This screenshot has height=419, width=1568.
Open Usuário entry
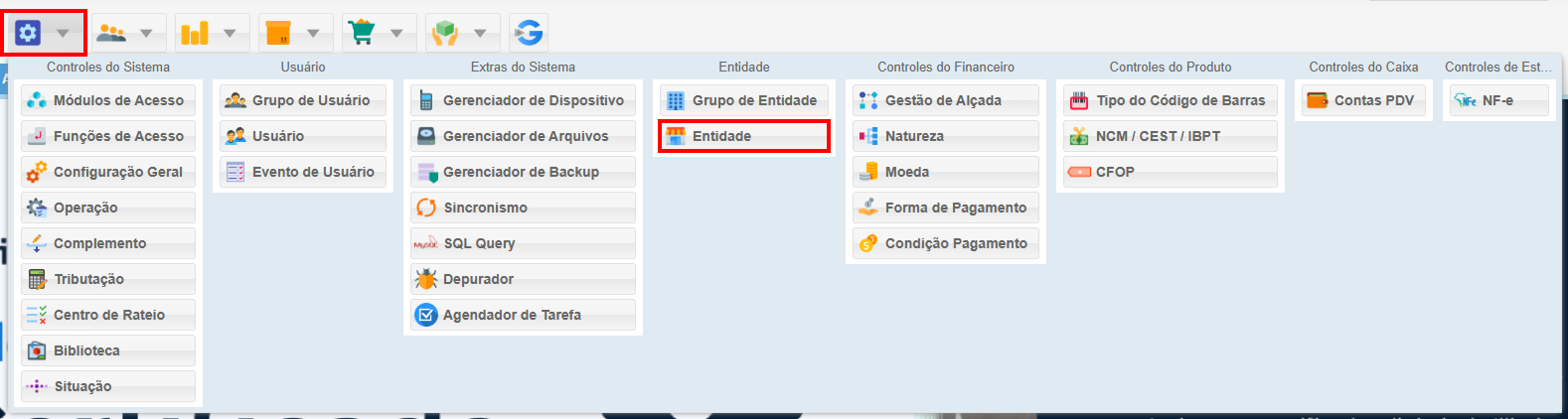303,136
